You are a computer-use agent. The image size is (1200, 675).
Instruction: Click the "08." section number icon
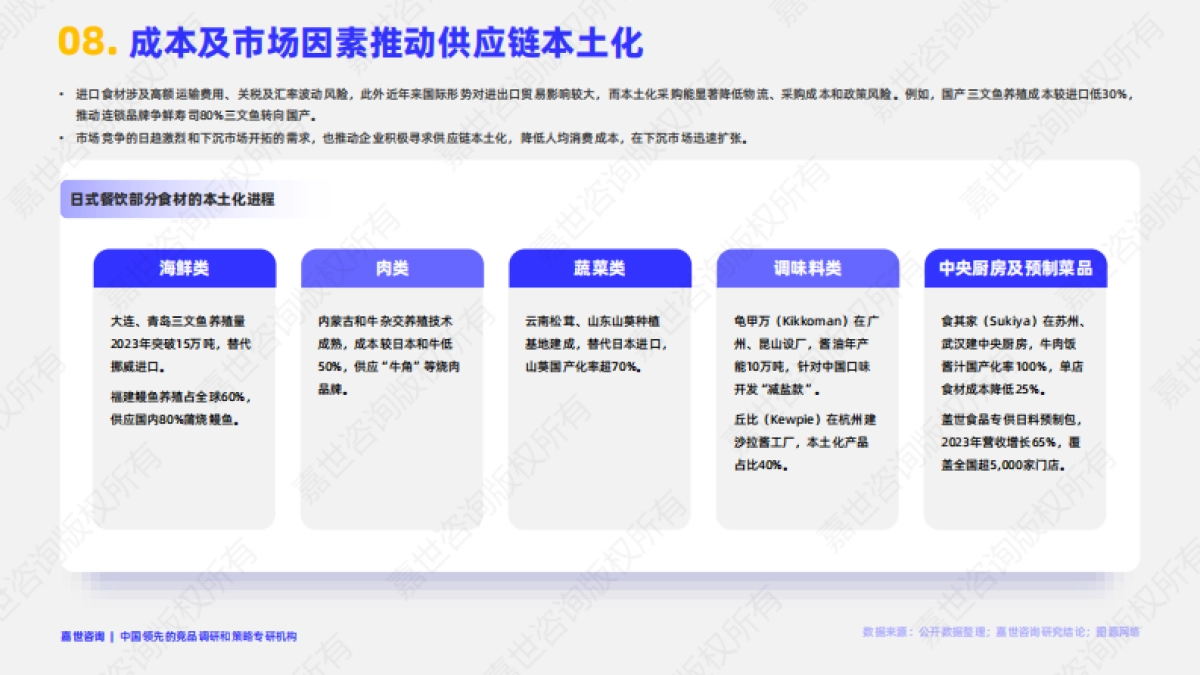click(x=87, y=42)
